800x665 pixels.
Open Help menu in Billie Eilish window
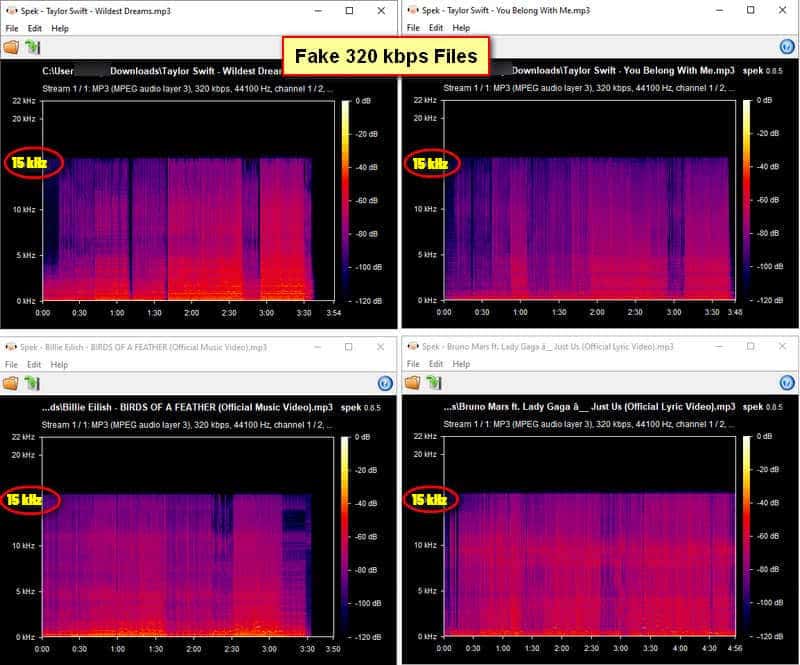(59, 364)
